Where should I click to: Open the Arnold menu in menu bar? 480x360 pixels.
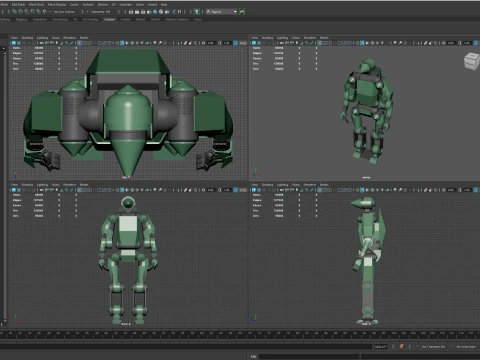[x=152, y=5]
